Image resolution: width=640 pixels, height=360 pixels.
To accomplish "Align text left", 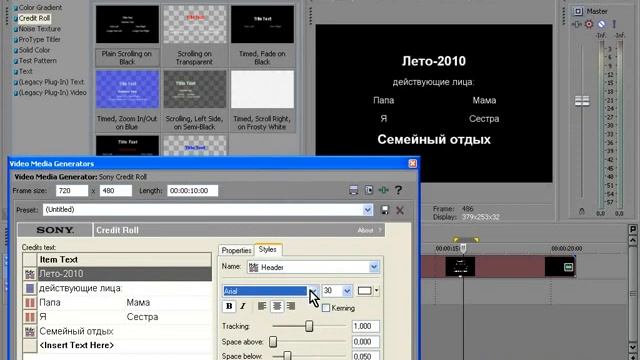I will click(x=262, y=306).
